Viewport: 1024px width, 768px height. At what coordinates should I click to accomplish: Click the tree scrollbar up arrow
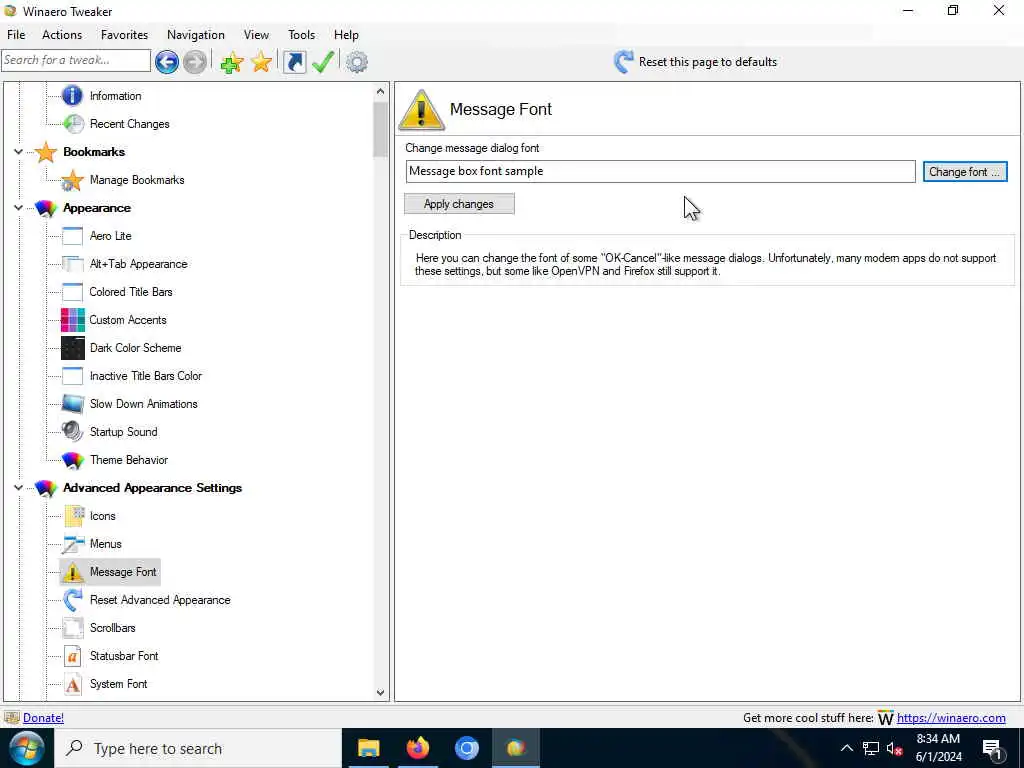(381, 92)
